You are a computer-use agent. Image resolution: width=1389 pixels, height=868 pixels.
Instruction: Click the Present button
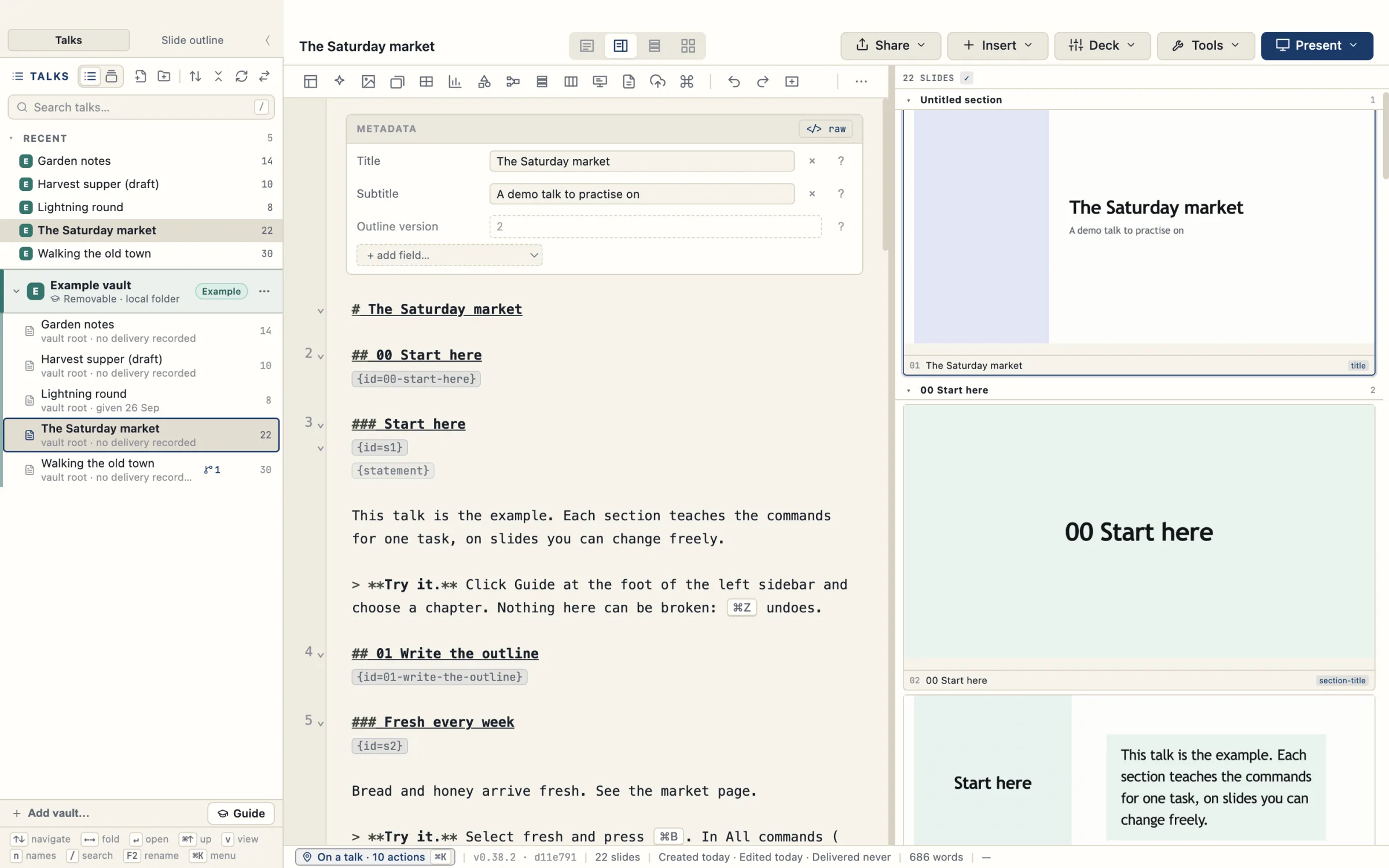pos(1317,46)
